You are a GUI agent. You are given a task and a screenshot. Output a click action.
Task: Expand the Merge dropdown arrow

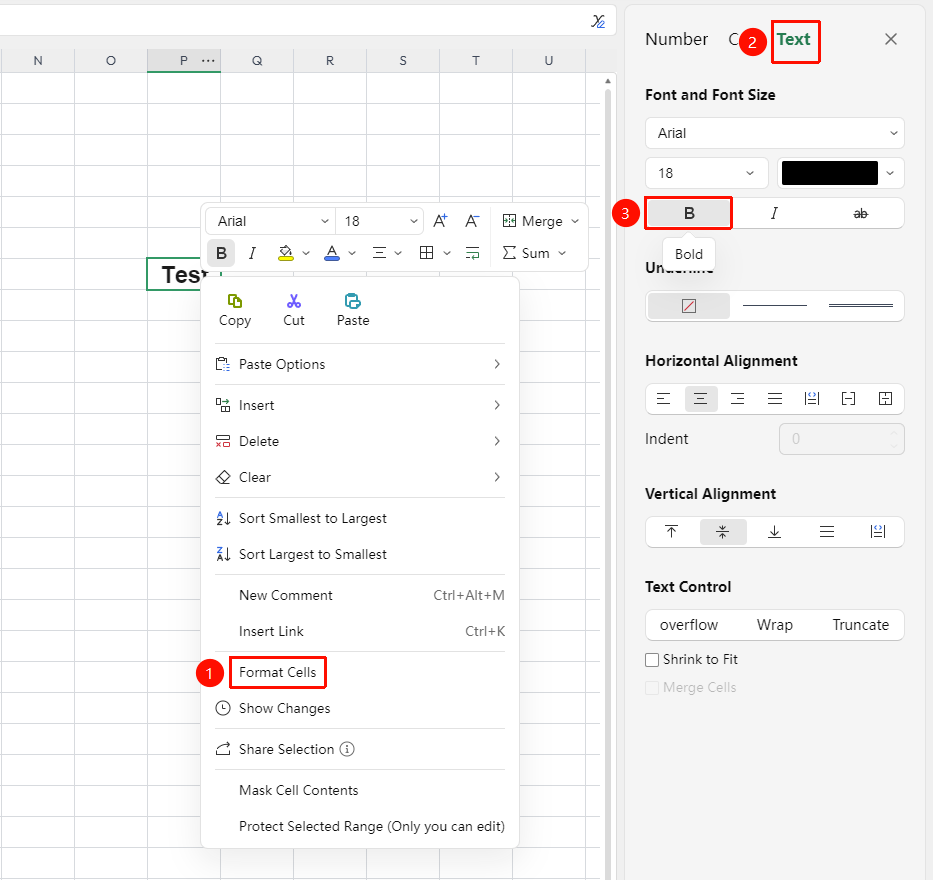575,221
